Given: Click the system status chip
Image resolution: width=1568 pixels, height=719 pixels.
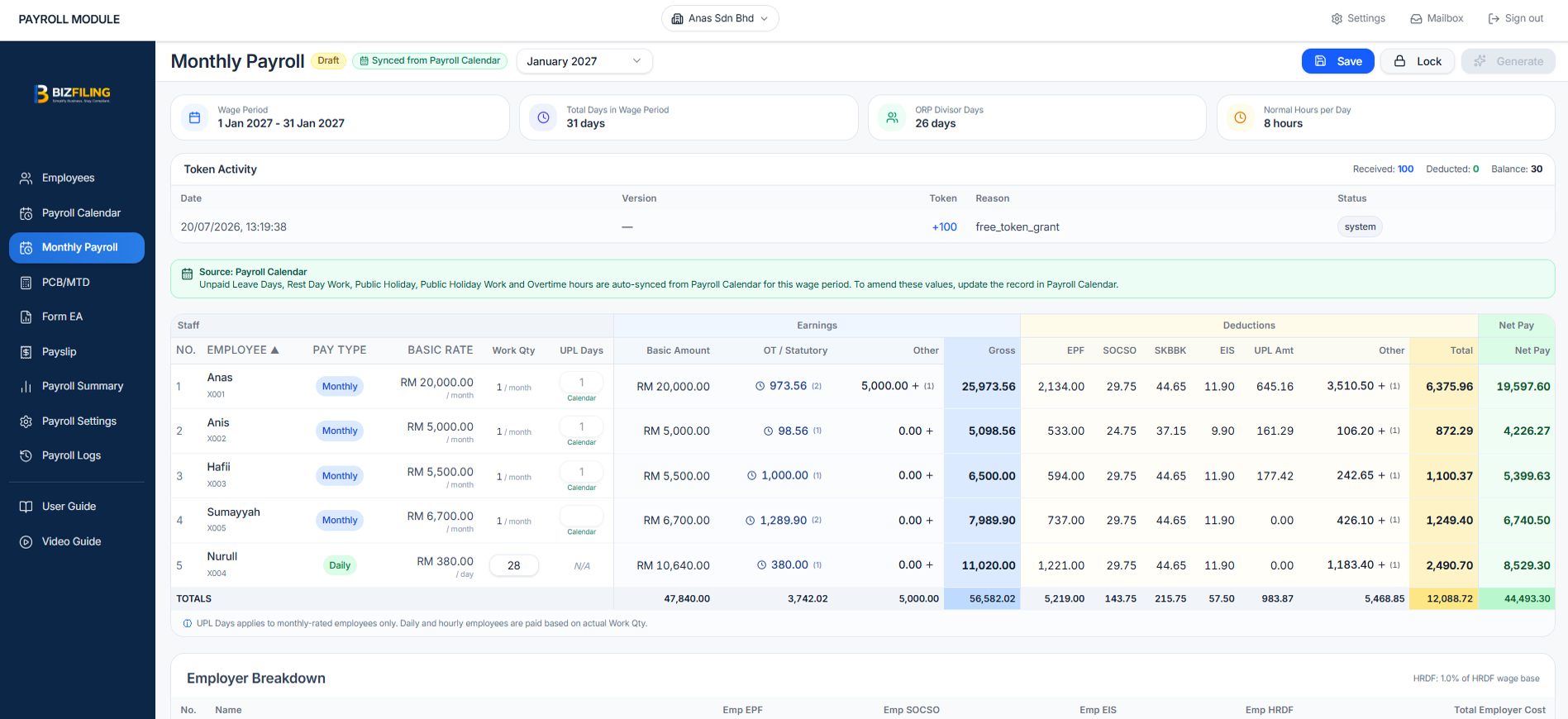Looking at the screenshot, I should point(1360,227).
